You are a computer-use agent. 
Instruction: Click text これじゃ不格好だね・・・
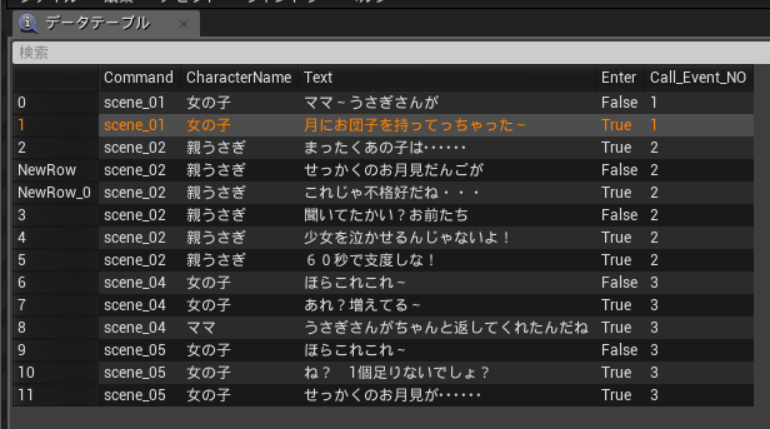[392, 193]
